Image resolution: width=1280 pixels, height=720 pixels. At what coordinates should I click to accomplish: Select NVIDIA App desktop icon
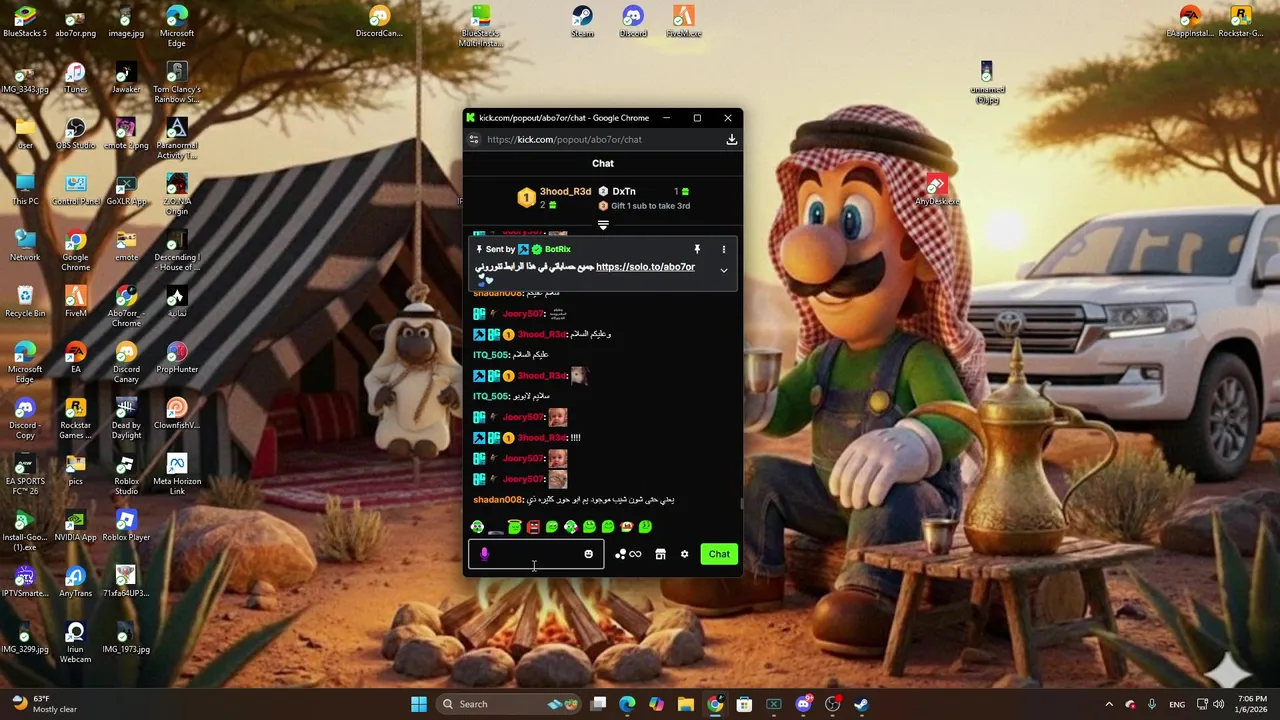[x=76, y=526]
